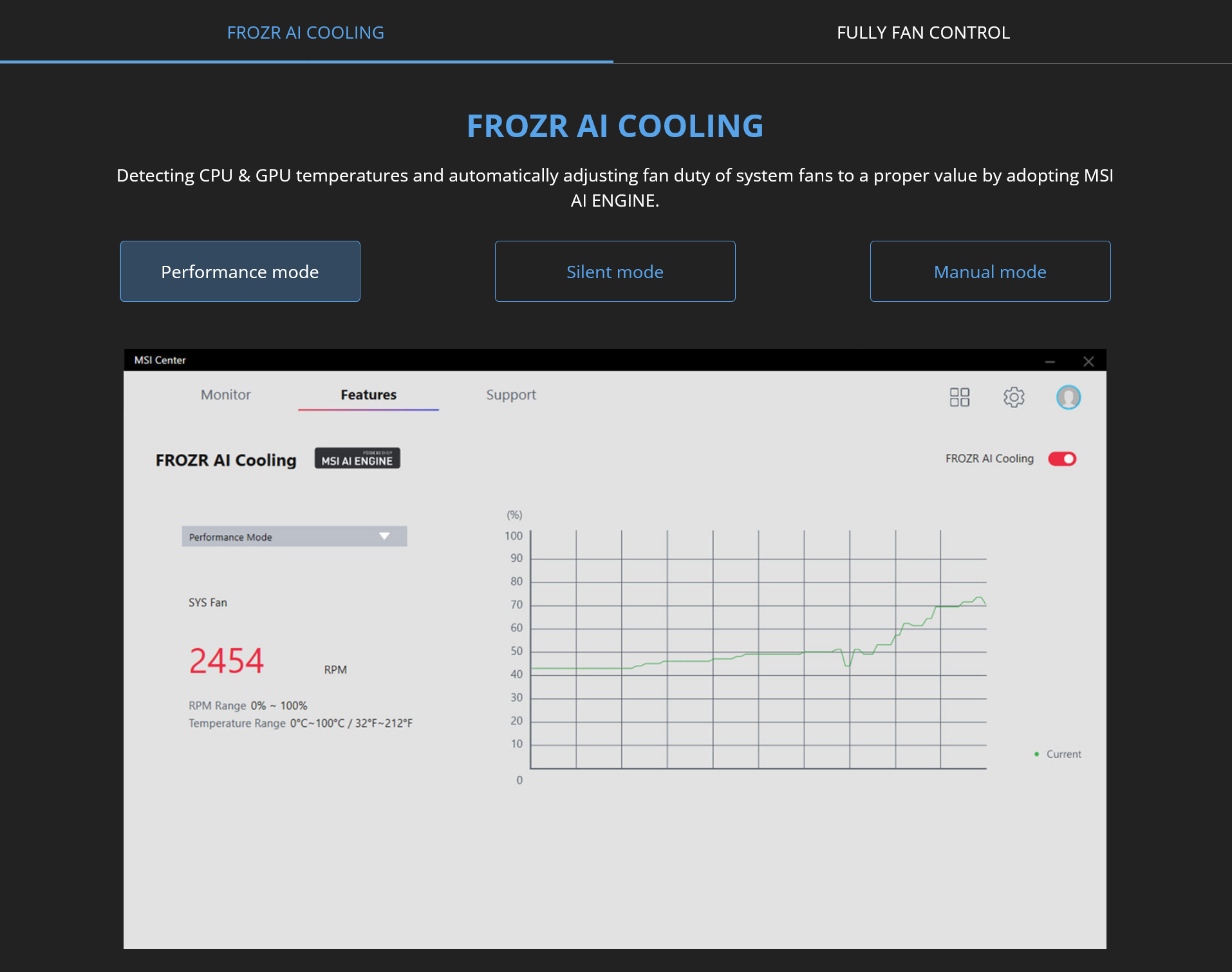Image resolution: width=1232 pixels, height=972 pixels.
Task: Click the FROZR AI Cooling panel title
Action: pos(226,460)
